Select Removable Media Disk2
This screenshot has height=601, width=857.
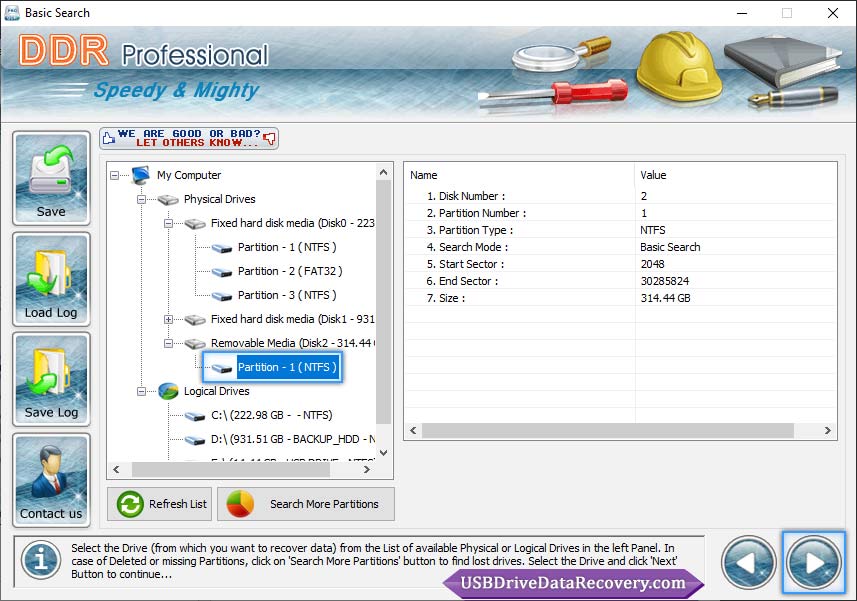[x=292, y=343]
